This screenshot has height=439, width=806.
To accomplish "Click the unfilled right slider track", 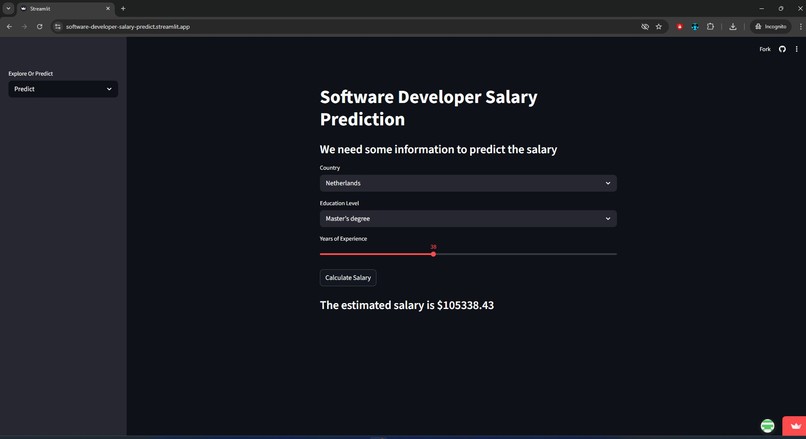I will click(x=526, y=254).
